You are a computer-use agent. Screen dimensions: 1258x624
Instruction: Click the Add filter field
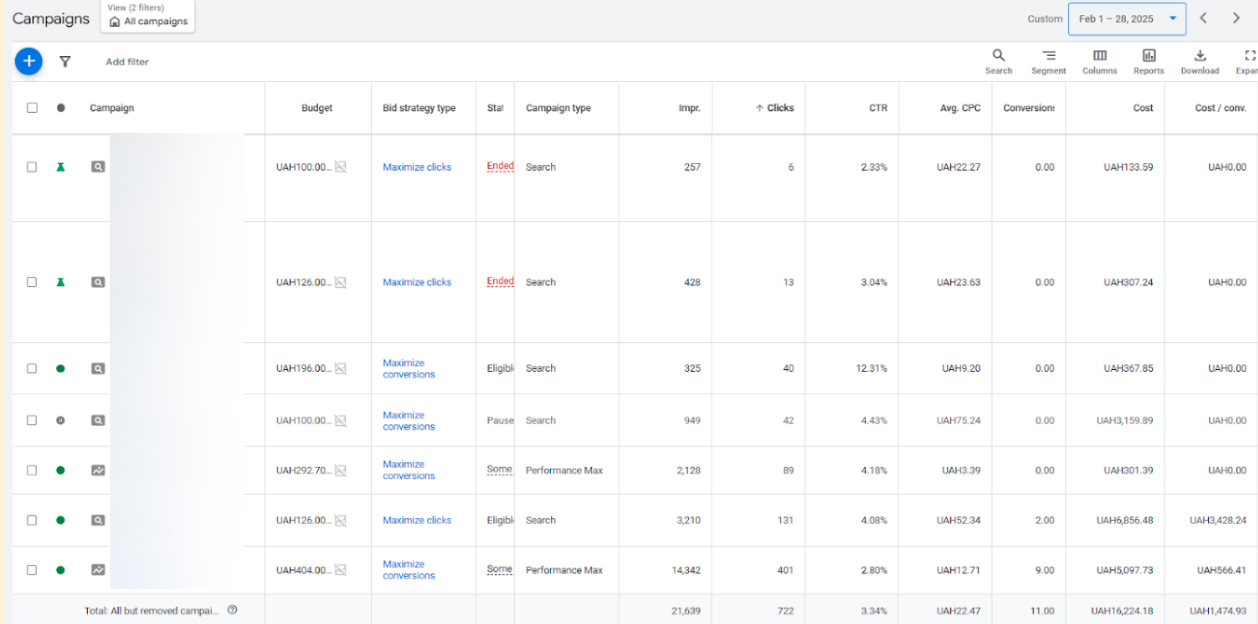[127, 62]
